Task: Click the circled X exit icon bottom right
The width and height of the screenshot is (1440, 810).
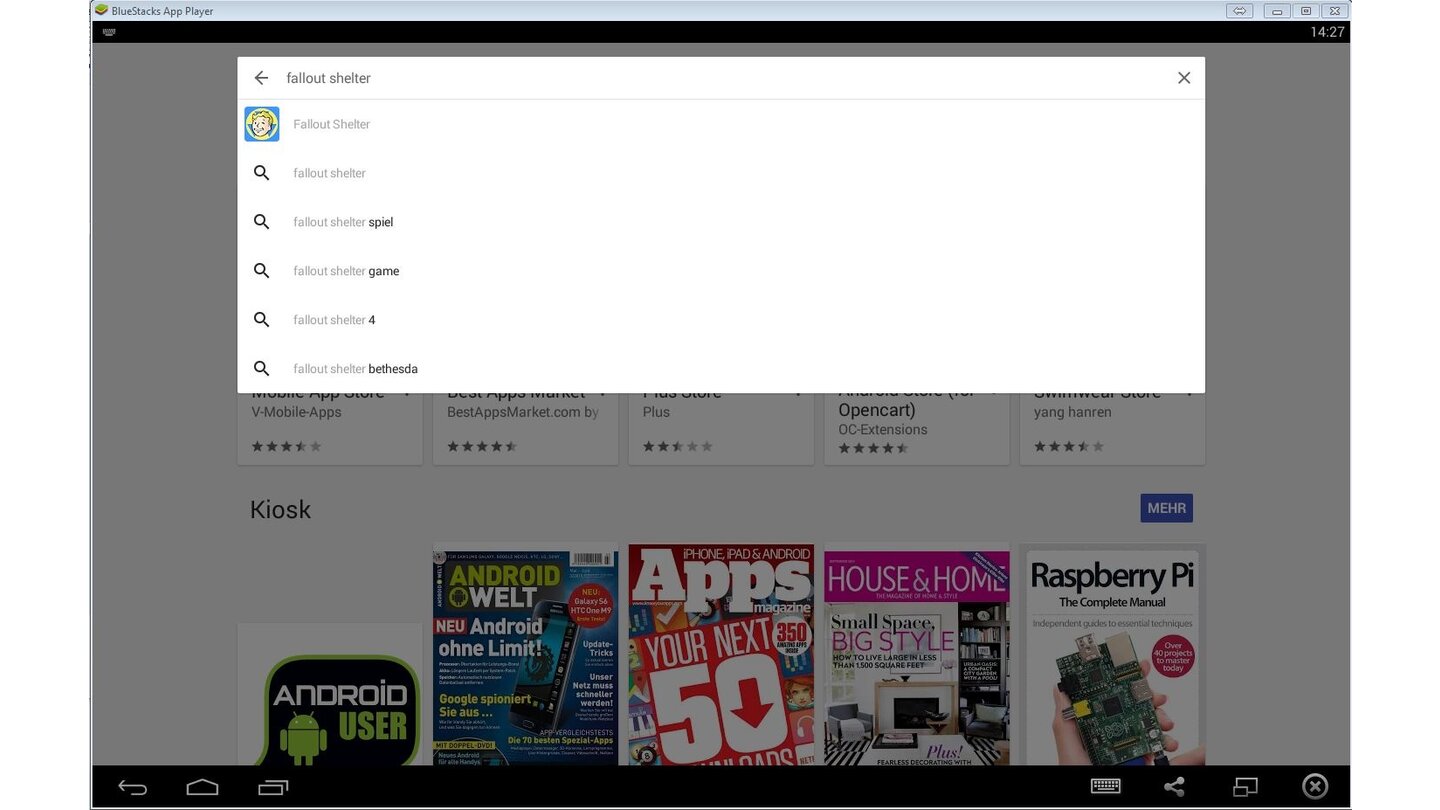Action: 1315,787
